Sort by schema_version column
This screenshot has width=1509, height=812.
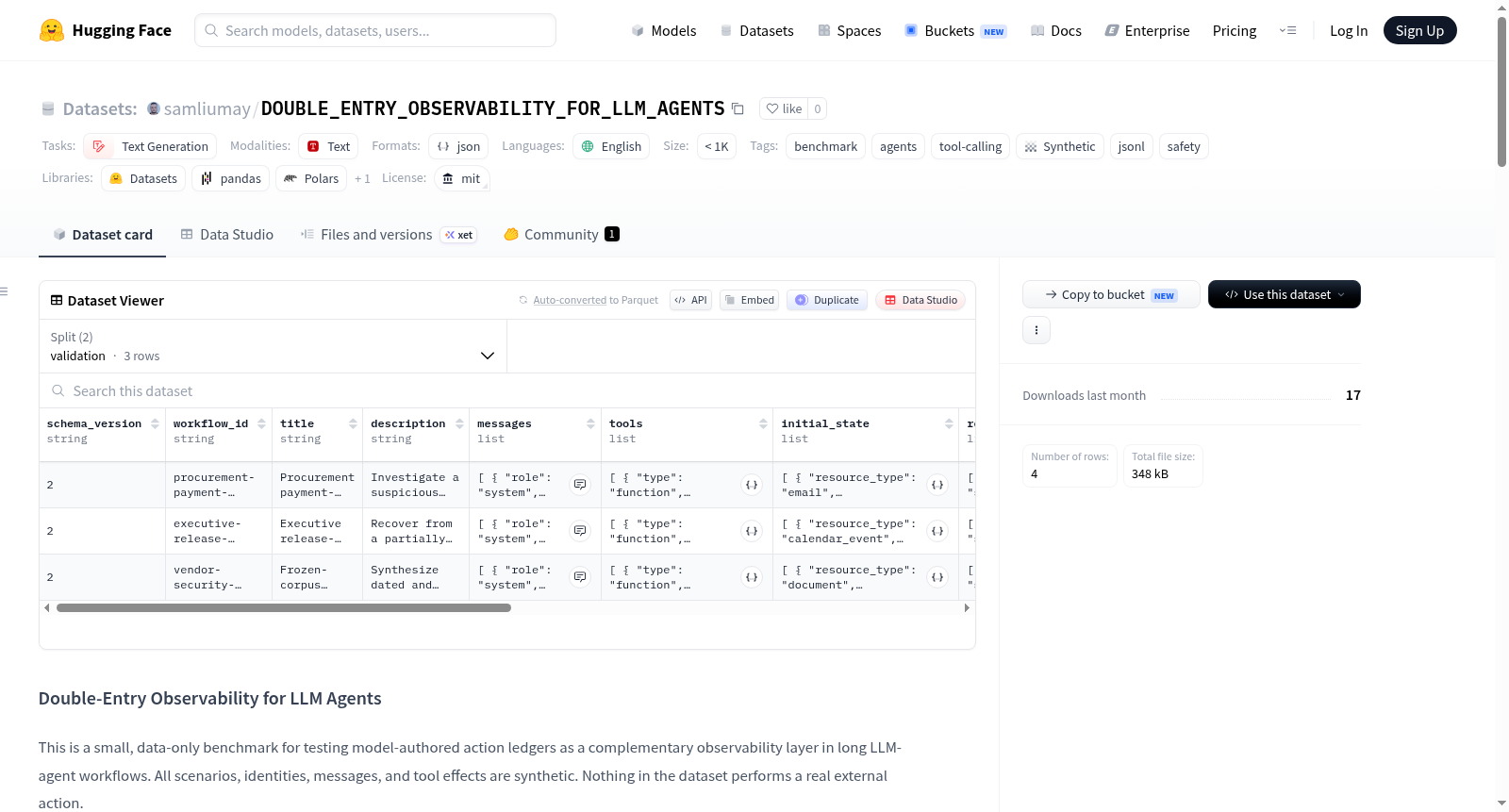(155, 423)
